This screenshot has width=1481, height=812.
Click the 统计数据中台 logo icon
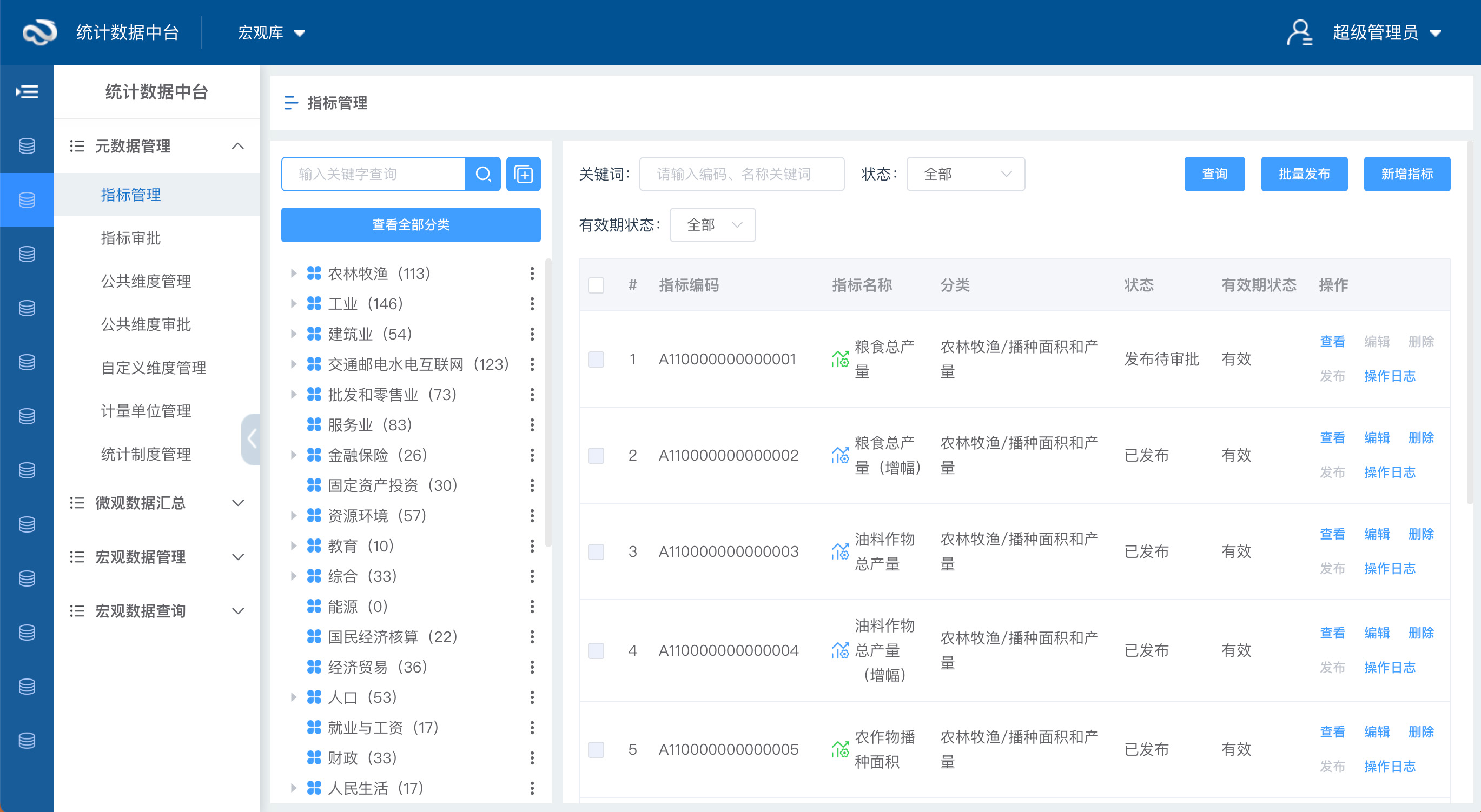pos(38,33)
